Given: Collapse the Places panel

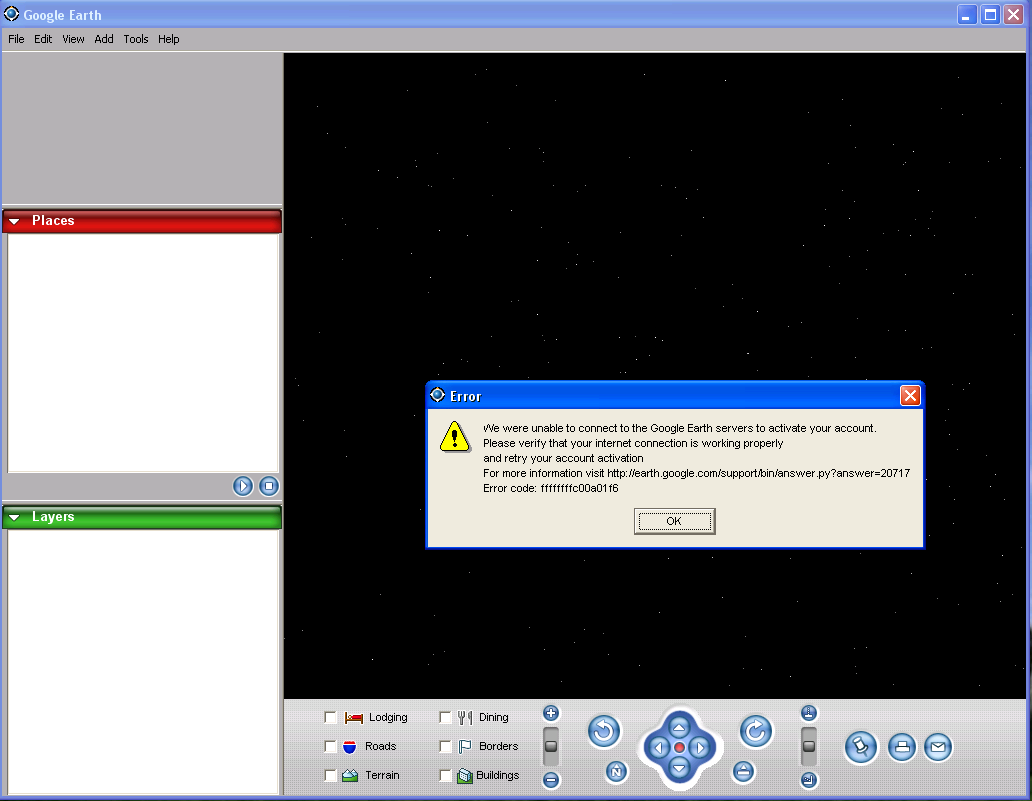Looking at the screenshot, I should (14, 221).
